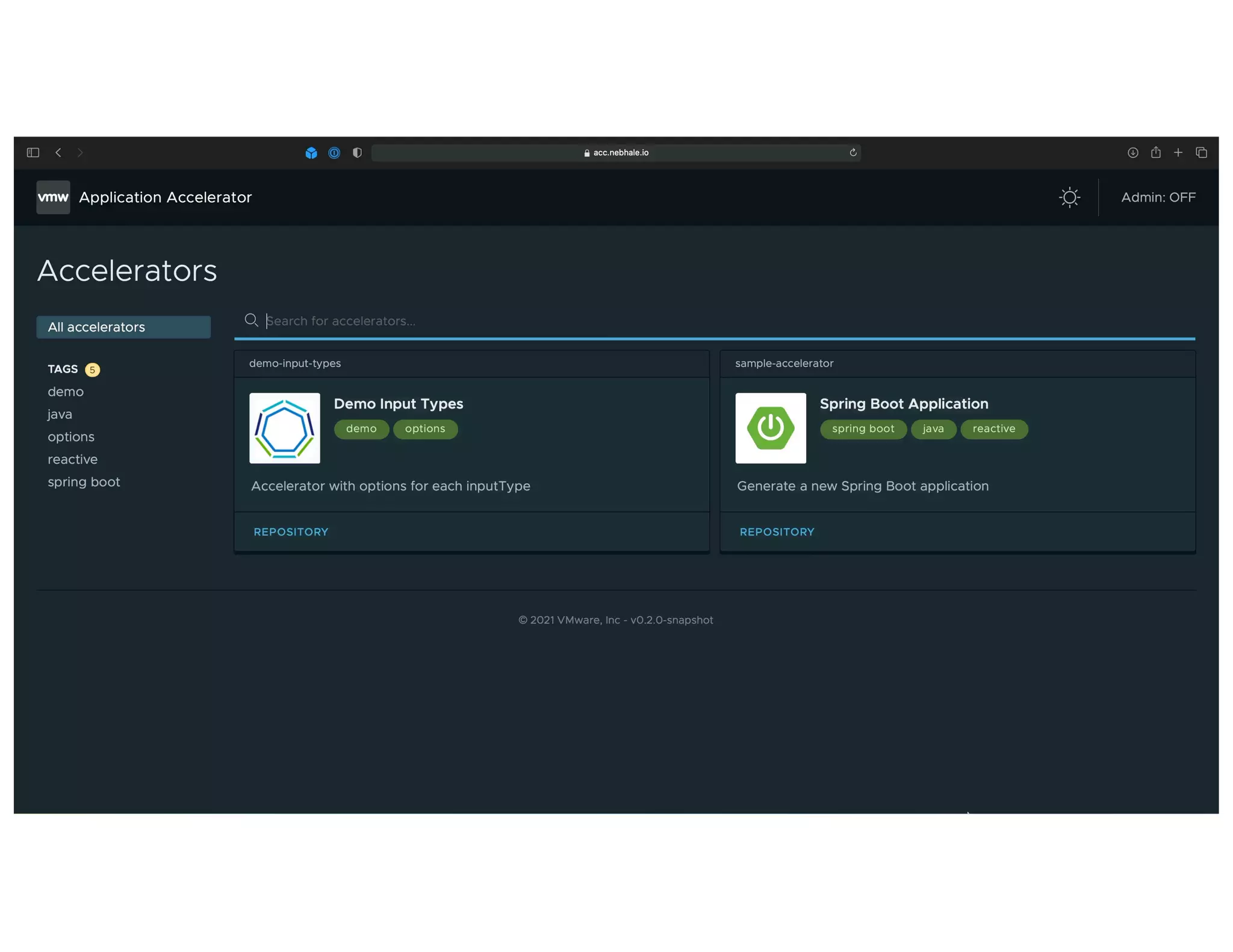Open REPOSITORY link for demo-input-types

[291, 532]
